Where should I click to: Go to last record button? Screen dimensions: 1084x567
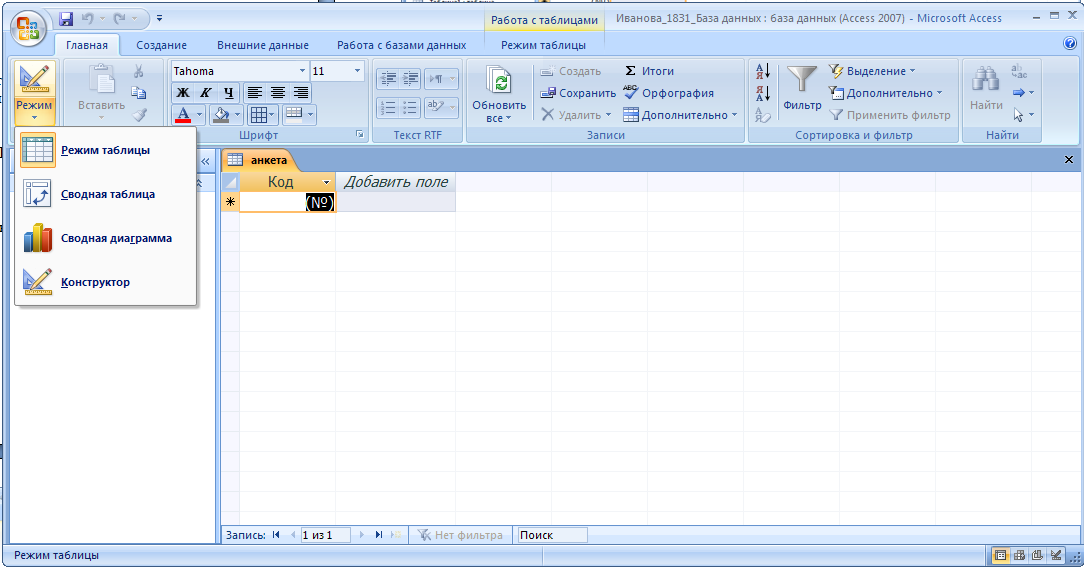[x=379, y=535]
